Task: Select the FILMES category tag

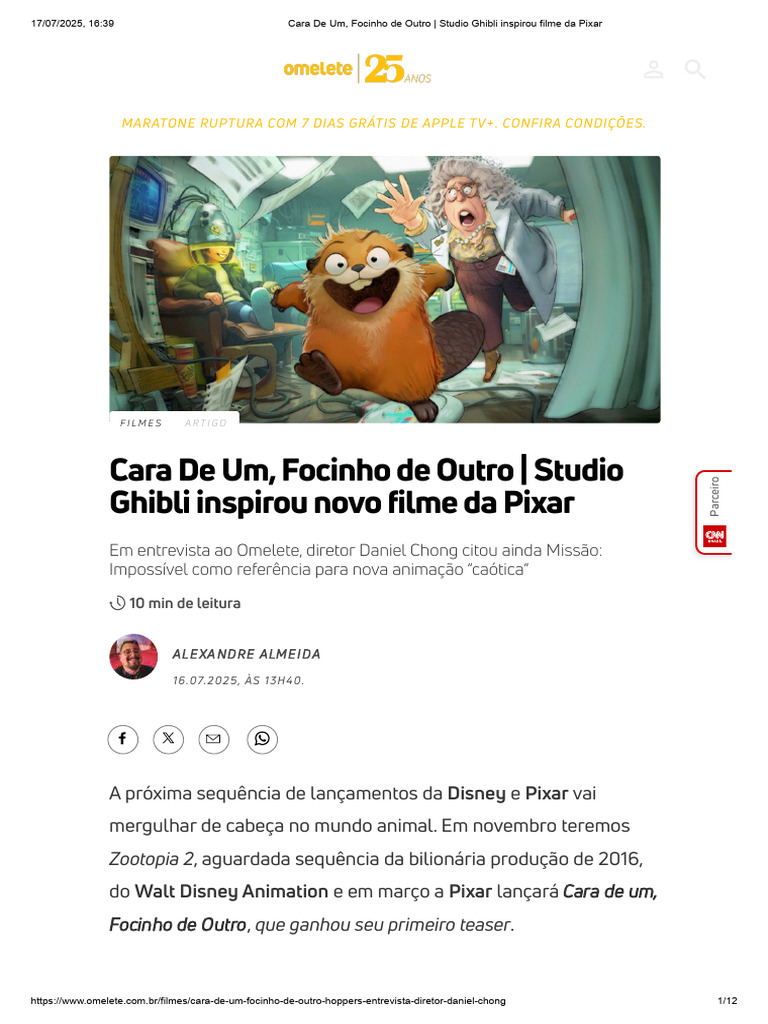Action: [x=141, y=423]
